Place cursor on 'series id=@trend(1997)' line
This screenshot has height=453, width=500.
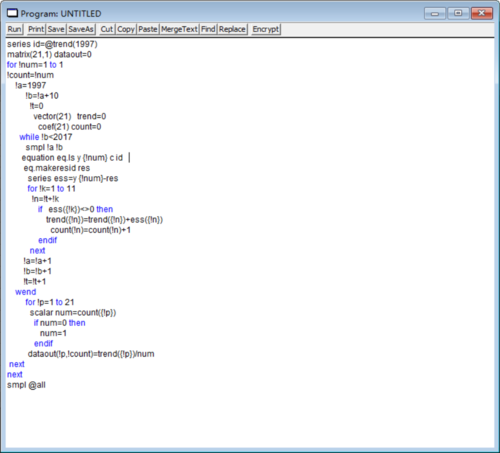click(x=52, y=44)
